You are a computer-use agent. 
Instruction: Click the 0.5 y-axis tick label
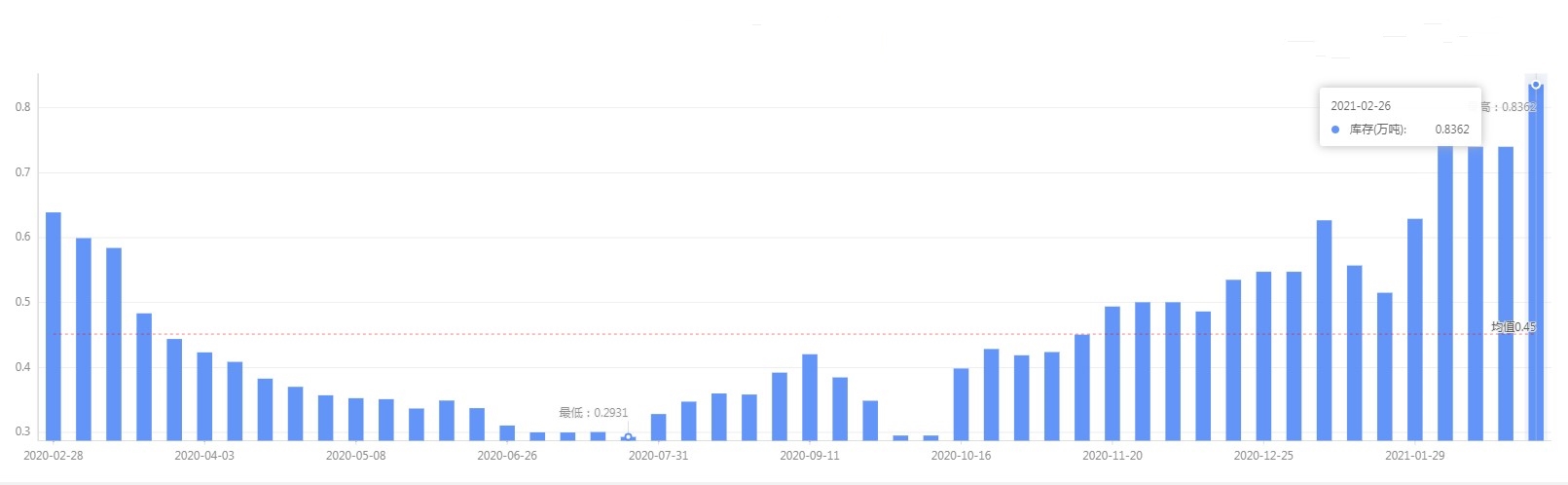pyautogui.click(x=22, y=302)
